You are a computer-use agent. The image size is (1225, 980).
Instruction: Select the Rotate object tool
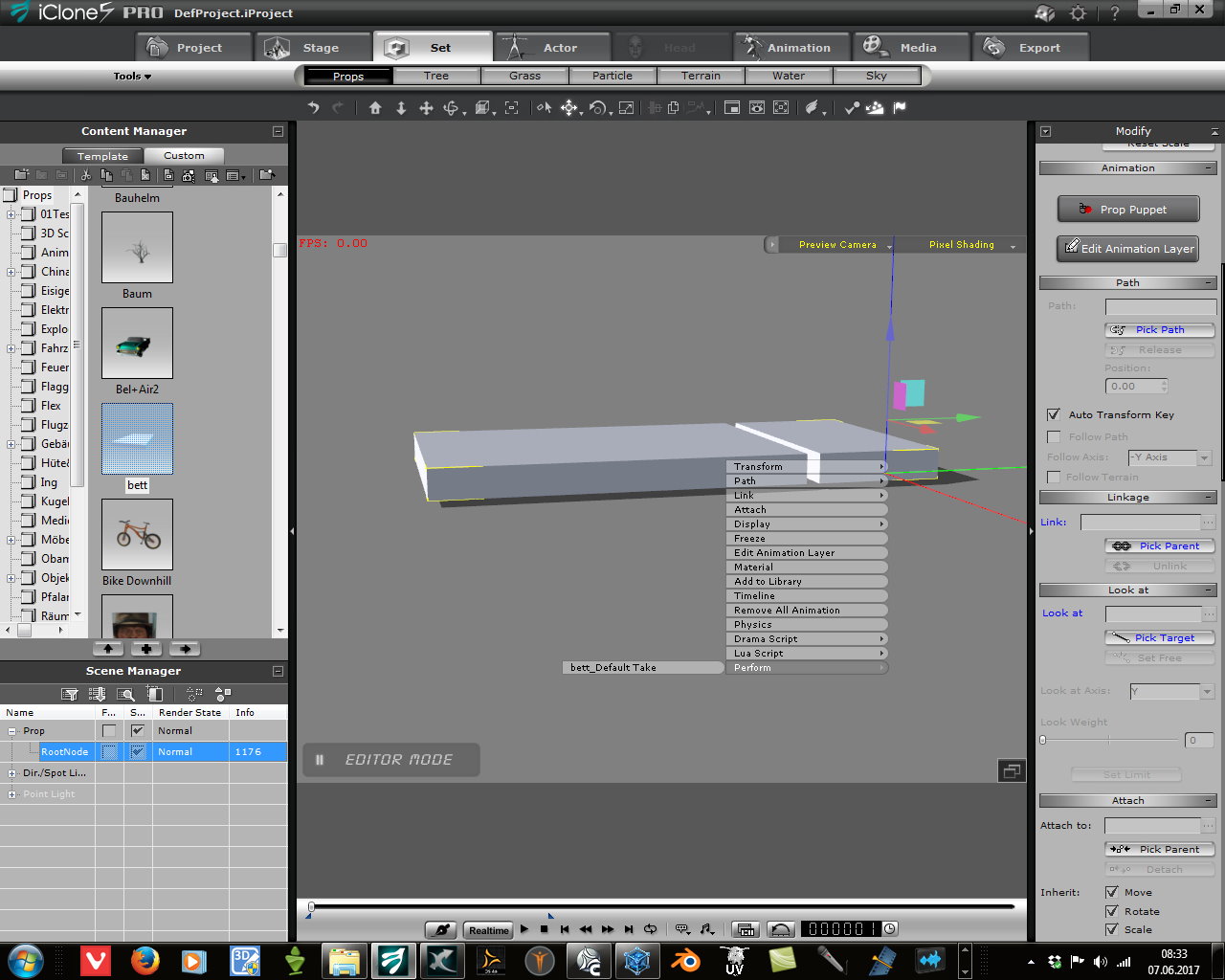click(598, 108)
